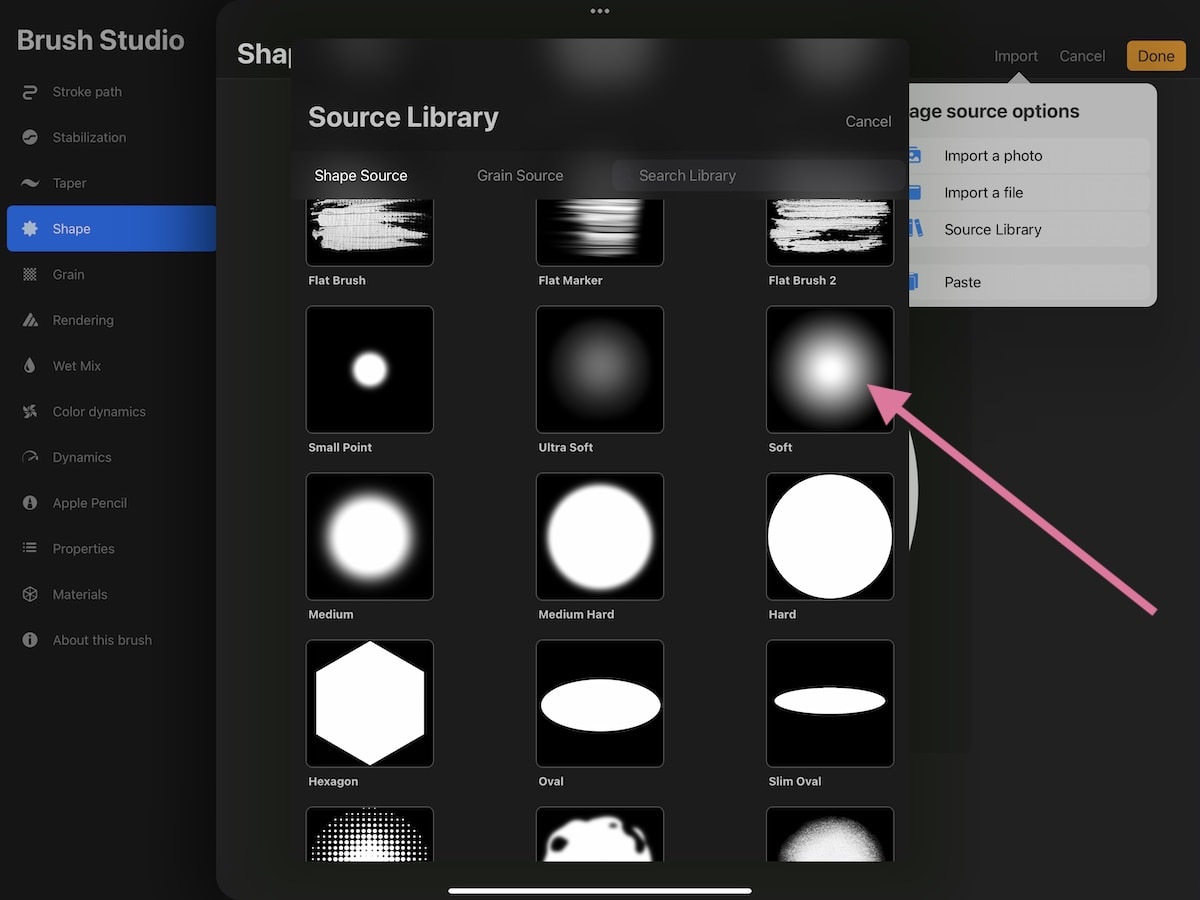The height and width of the screenshot is (900, 1200).
Task: Click the Dynamics gauge icon
Action: click(30, 457)
